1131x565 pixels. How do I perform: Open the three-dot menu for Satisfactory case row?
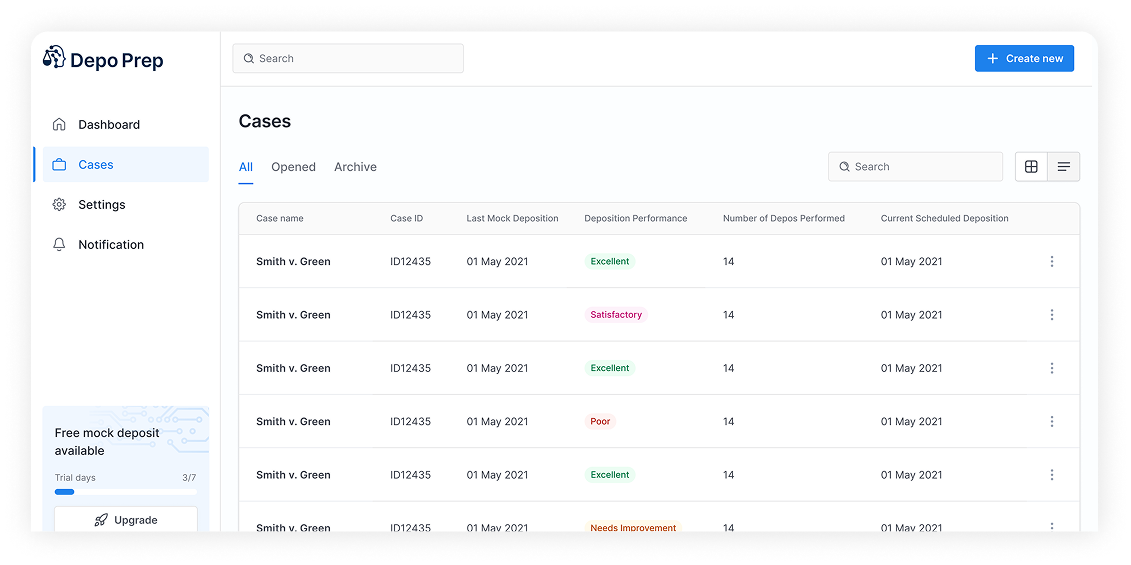click(x=1051, y=315)
